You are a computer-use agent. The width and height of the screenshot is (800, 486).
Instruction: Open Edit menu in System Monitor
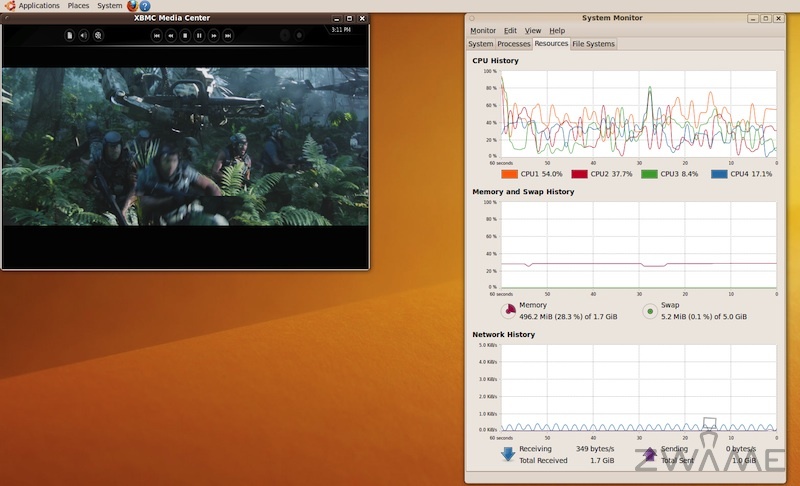point(510,31)
